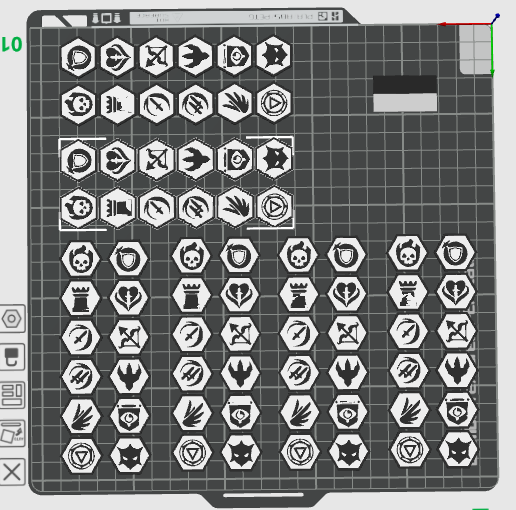Viewport: 516px width, 510px height.
Task: Select the play-triangle token inside the selection box
Action: coord(274,207)
